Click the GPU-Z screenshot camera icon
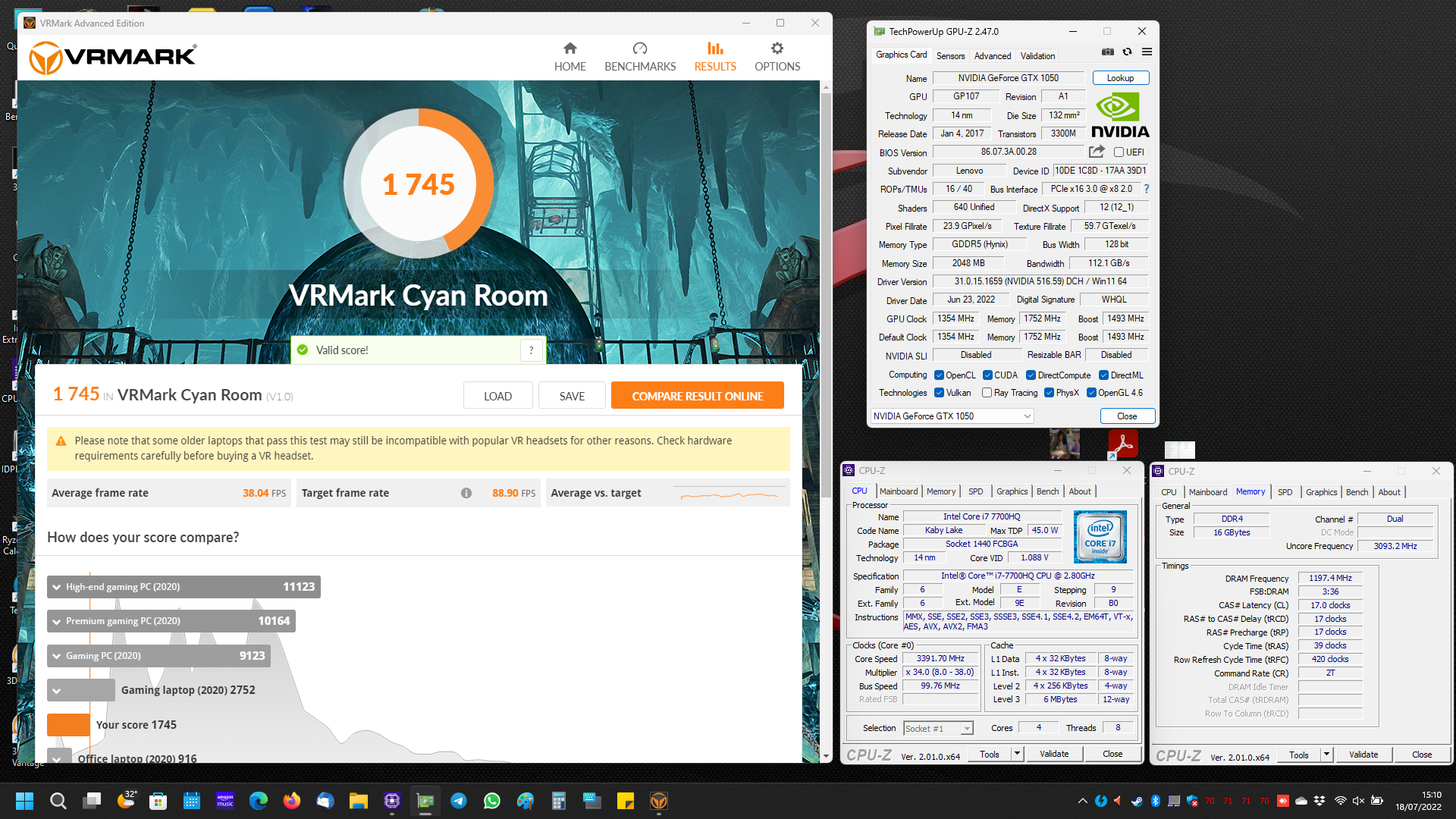 click(1108, 52)
